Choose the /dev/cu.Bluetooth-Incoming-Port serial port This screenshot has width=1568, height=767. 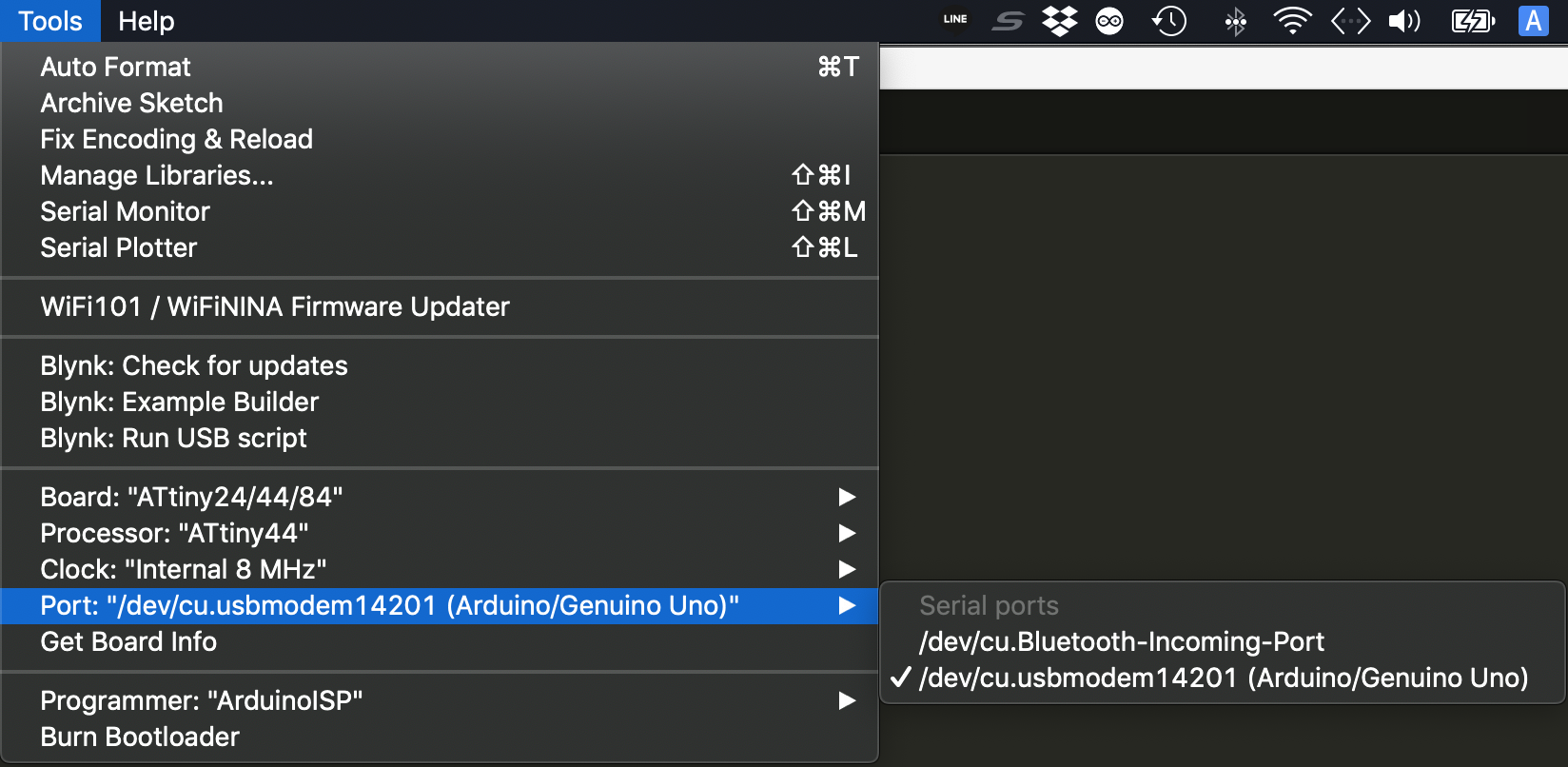pyautogui.click(x=1121, y=641)
